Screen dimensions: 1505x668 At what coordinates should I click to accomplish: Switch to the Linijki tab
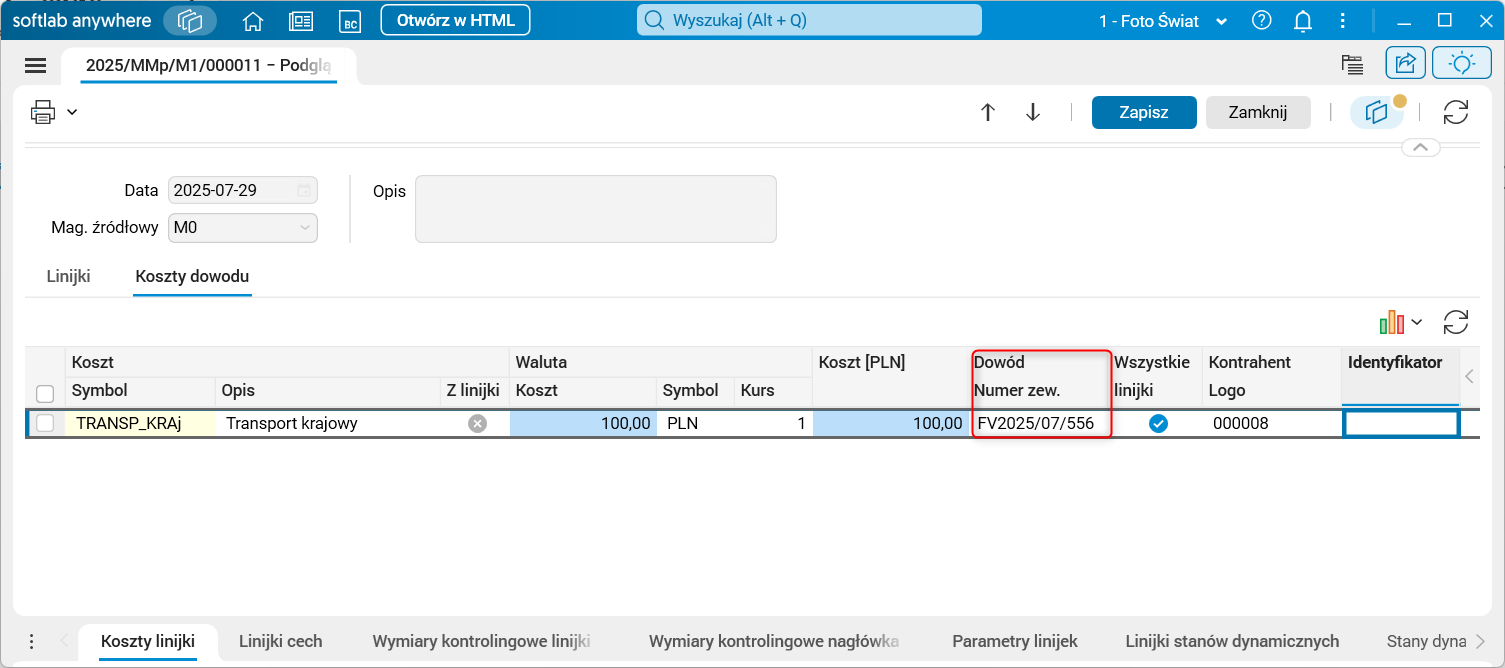coord(69,276)
